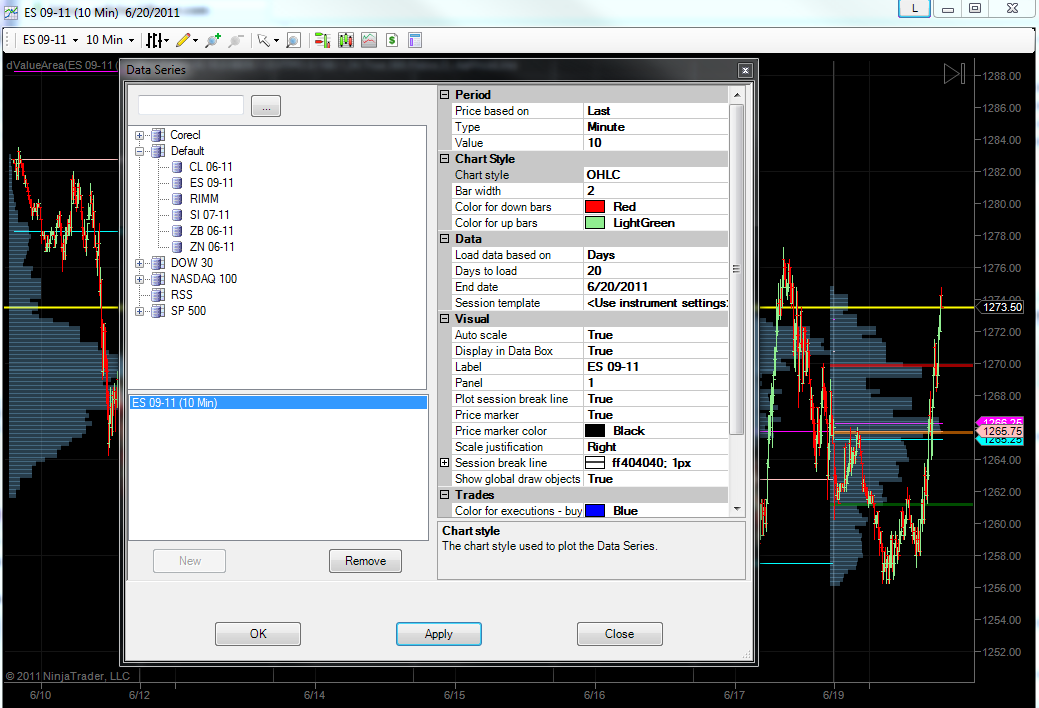Click the RSS list database icon
Screen dimensions: 1039x708
point(158,294)
